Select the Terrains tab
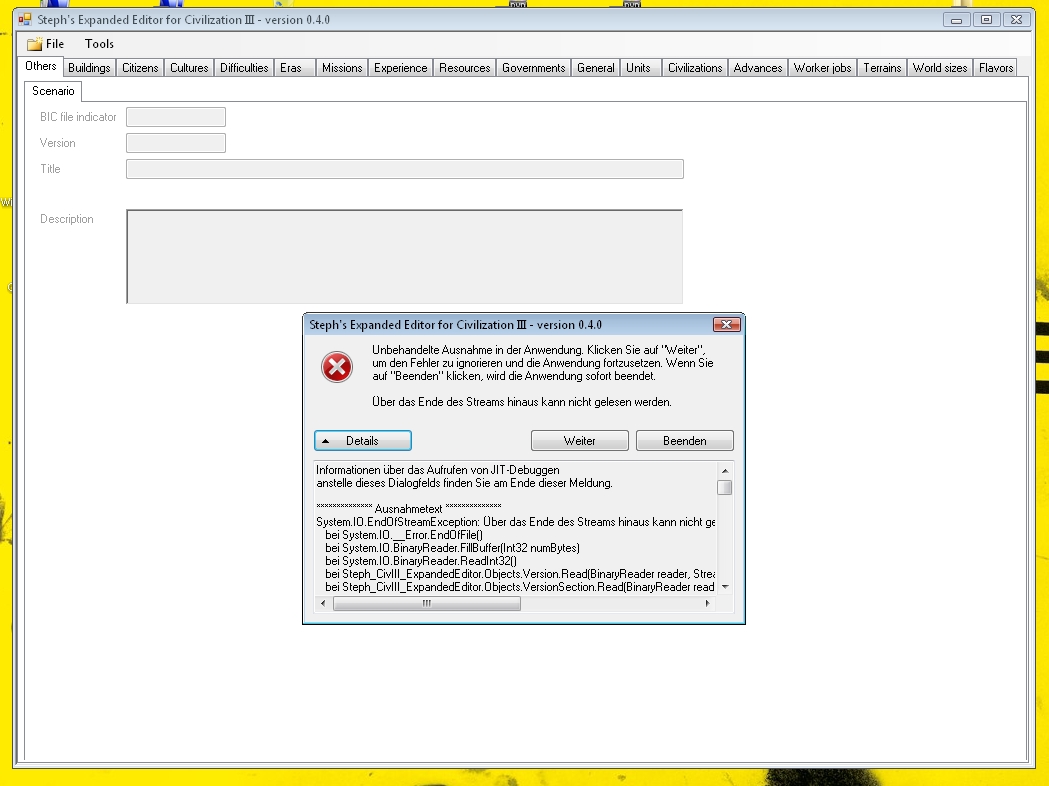Viewport: 1049px width, 786px height. [882, 68]
